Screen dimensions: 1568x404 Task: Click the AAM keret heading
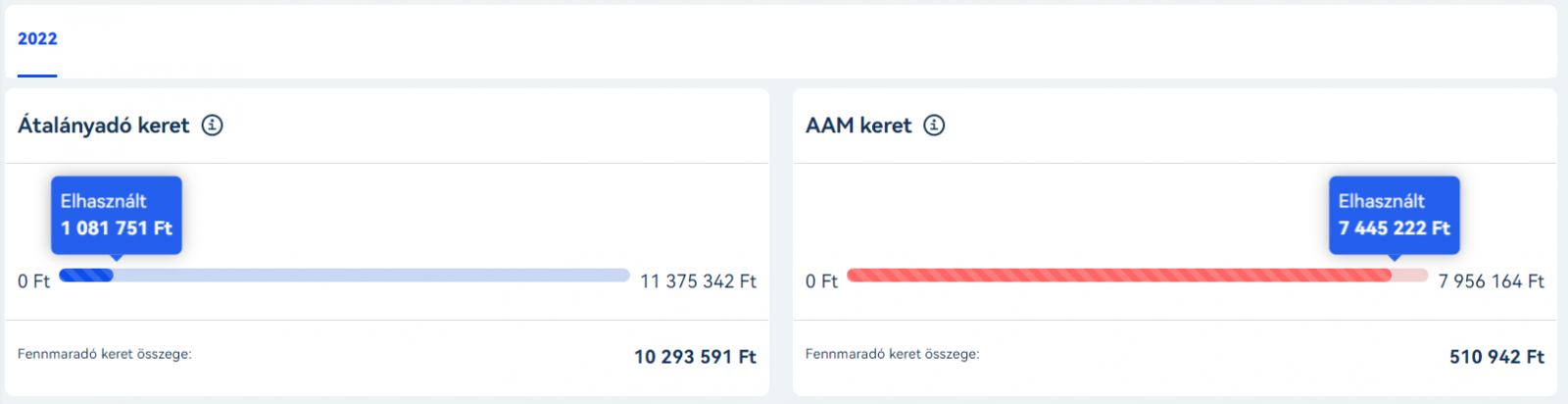pos(858,126)
